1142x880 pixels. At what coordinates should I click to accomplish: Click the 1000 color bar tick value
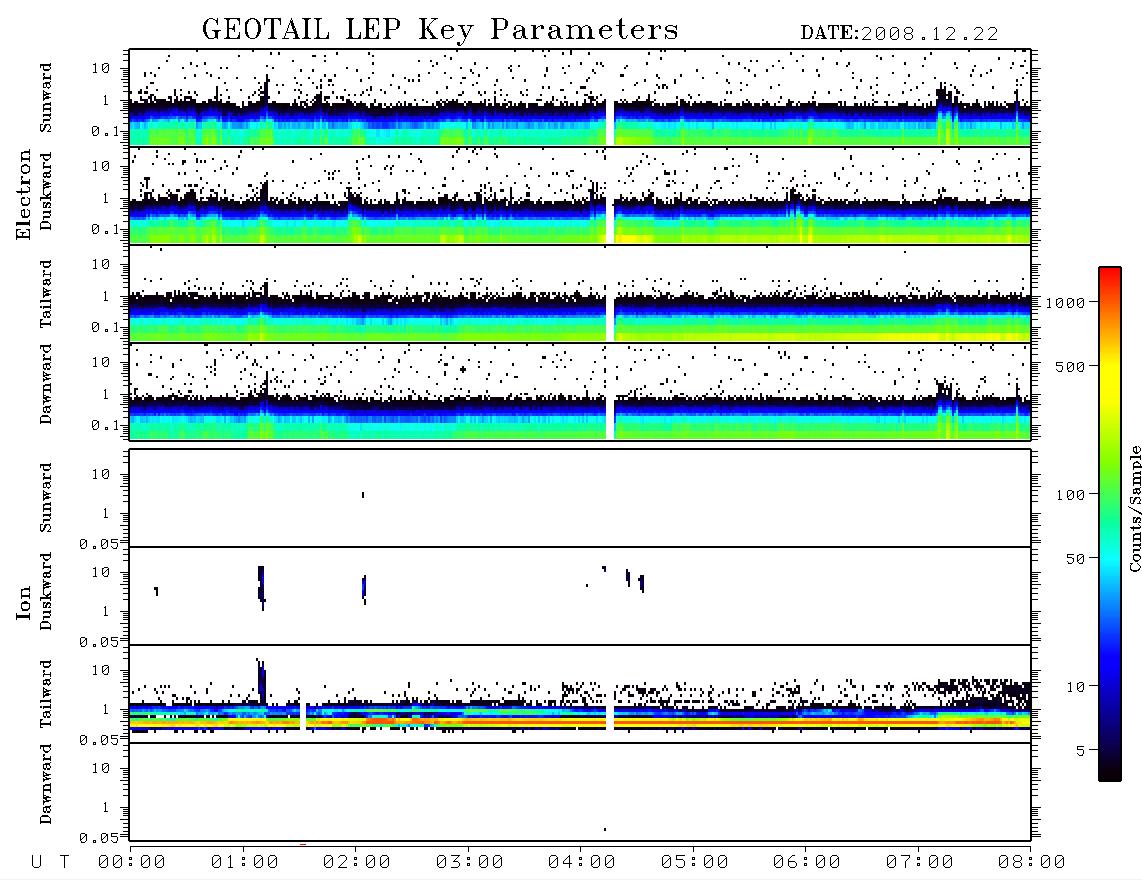pos(1066,302)
